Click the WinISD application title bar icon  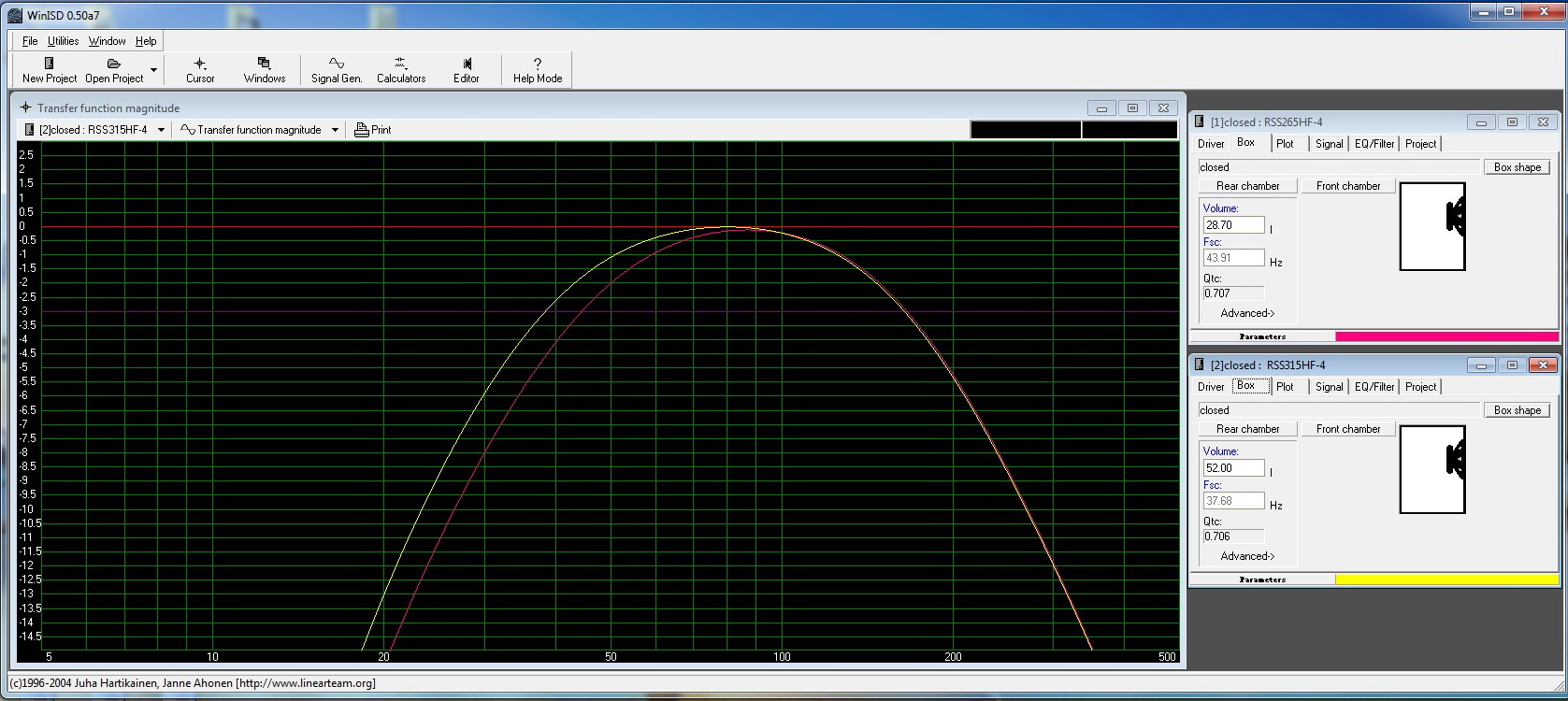[x=15, y=16]
